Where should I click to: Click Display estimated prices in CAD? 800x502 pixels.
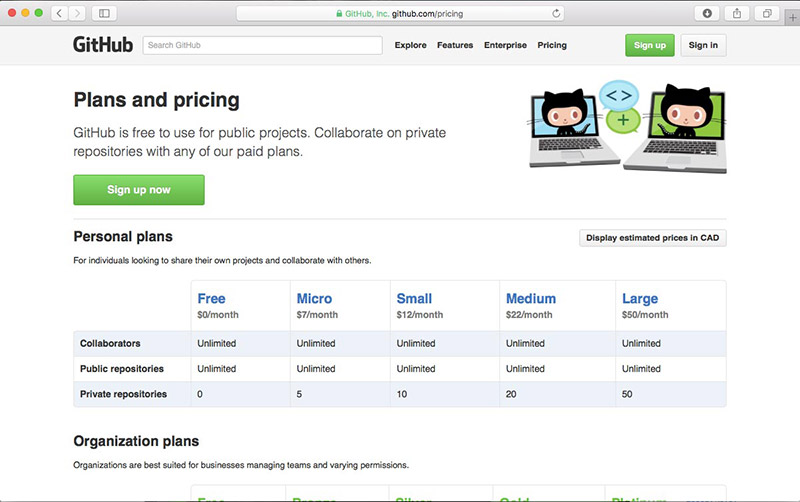tap(653, 238)
